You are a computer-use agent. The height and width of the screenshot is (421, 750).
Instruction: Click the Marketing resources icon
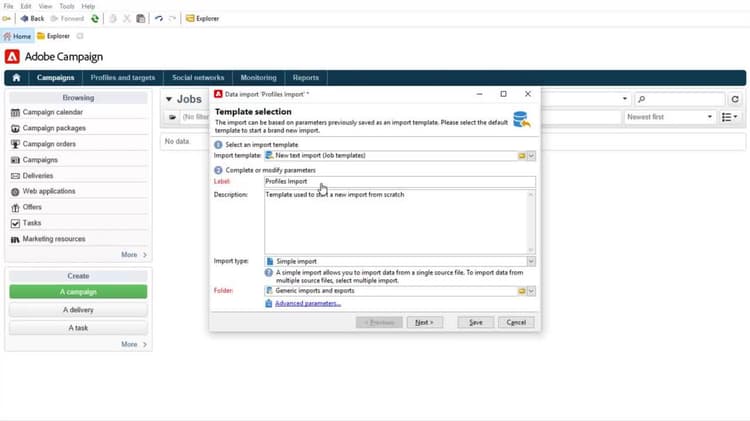pyautogui.click(x=15, y=239)
